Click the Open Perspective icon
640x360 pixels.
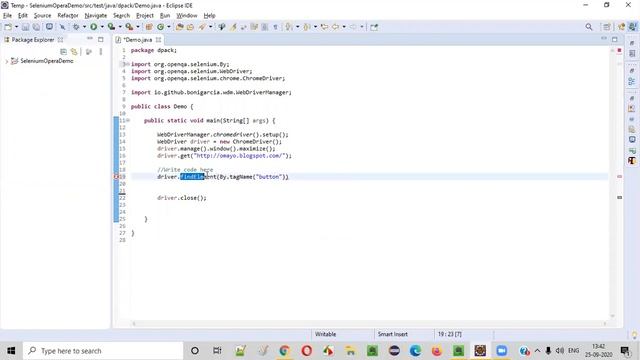click(x=607, y=27)
